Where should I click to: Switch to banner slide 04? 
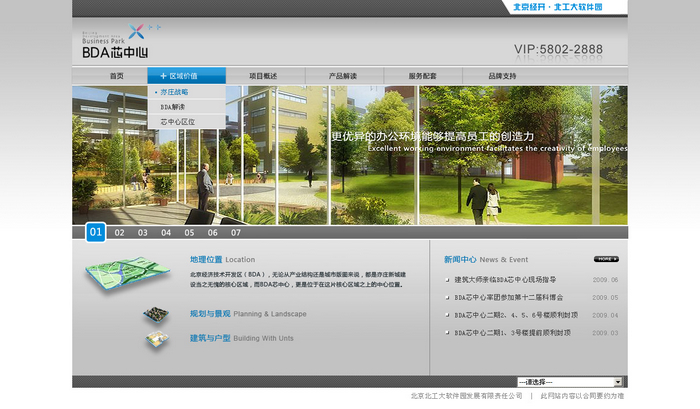click(166, 233)
